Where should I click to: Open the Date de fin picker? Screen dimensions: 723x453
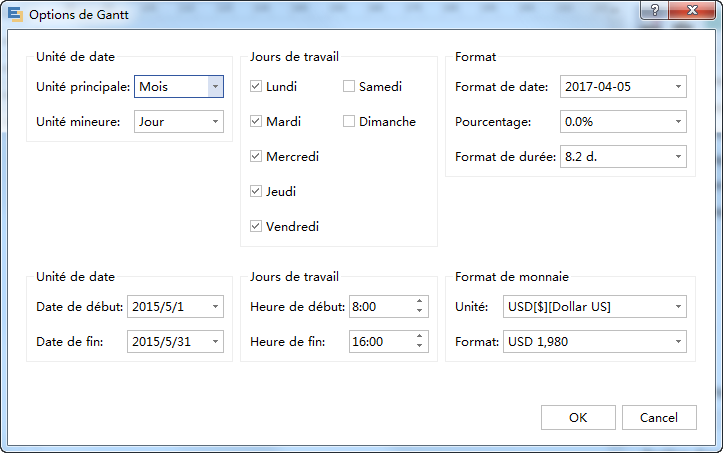click(x=216, y=342)
